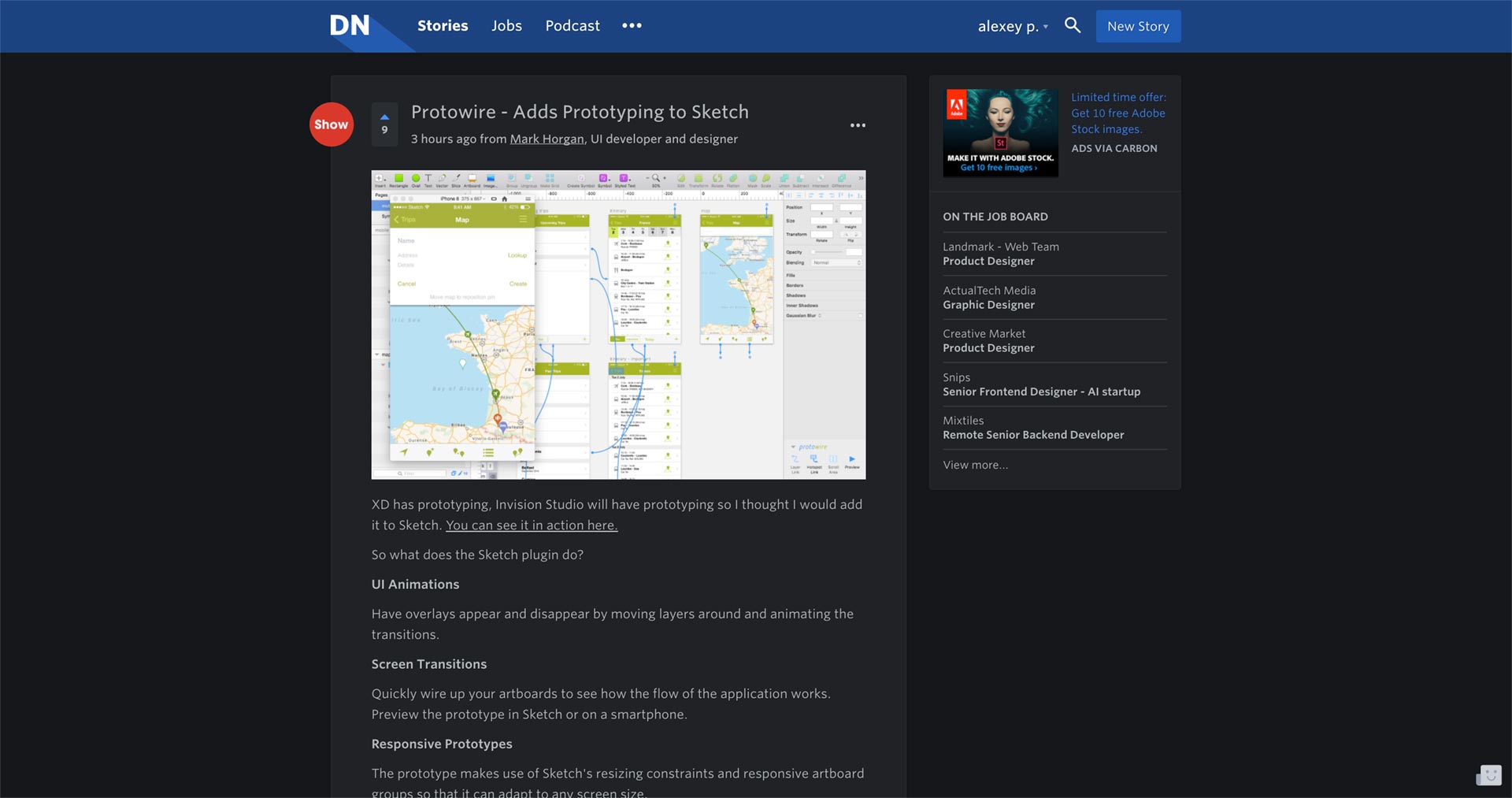Open the Protowire story title
The width and height of the screenshot is (1512, 798).
tap(580, 112)
